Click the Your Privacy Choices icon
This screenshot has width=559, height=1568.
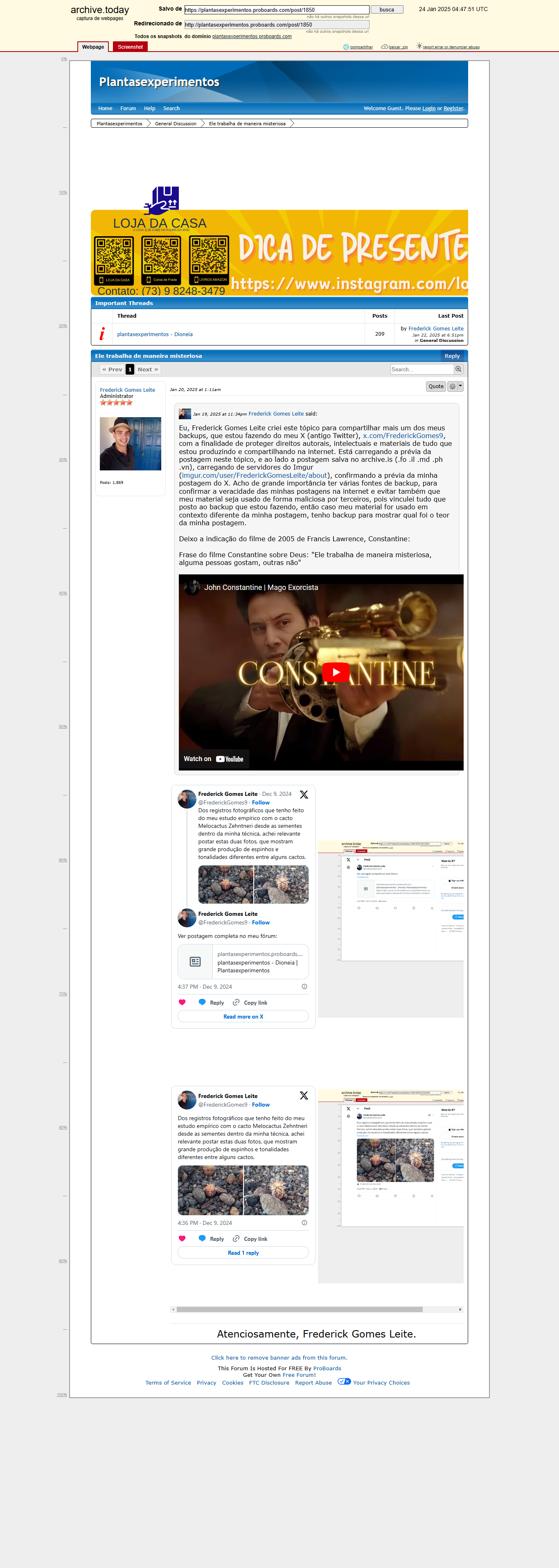[x=344, y=1382]
